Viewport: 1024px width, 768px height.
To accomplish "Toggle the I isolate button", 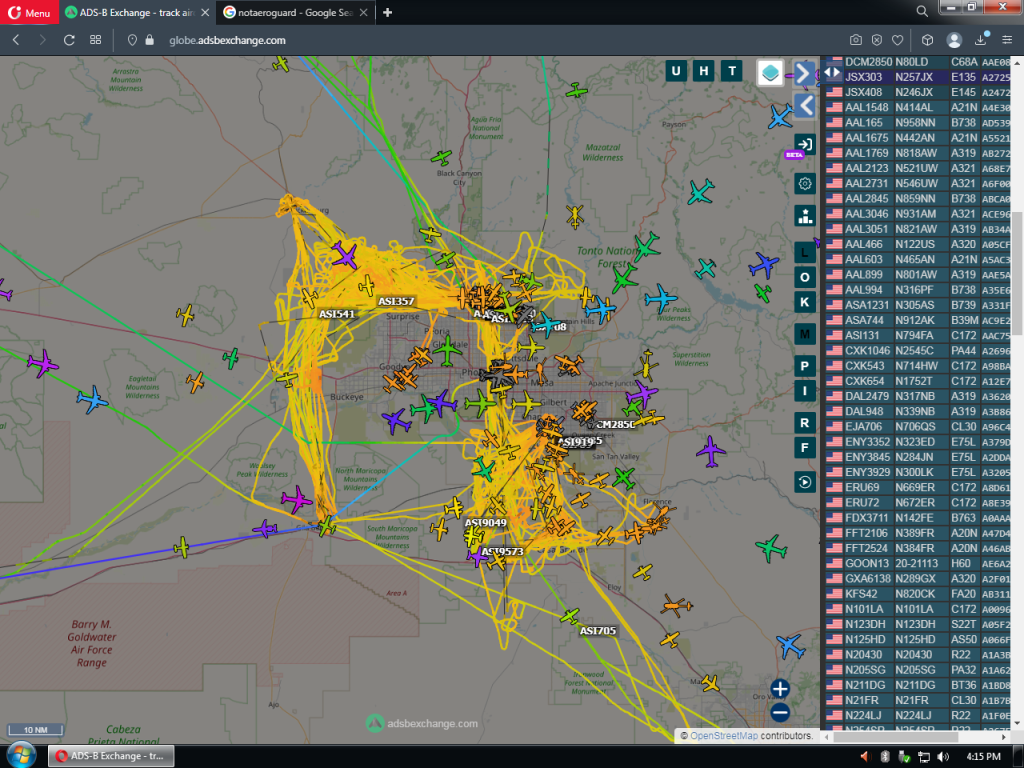I will coord(805,391).
